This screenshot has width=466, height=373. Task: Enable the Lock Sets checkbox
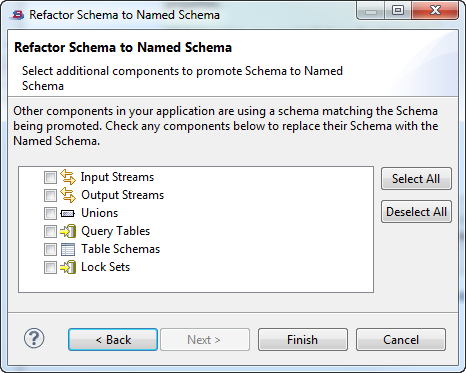pos(50,267)
